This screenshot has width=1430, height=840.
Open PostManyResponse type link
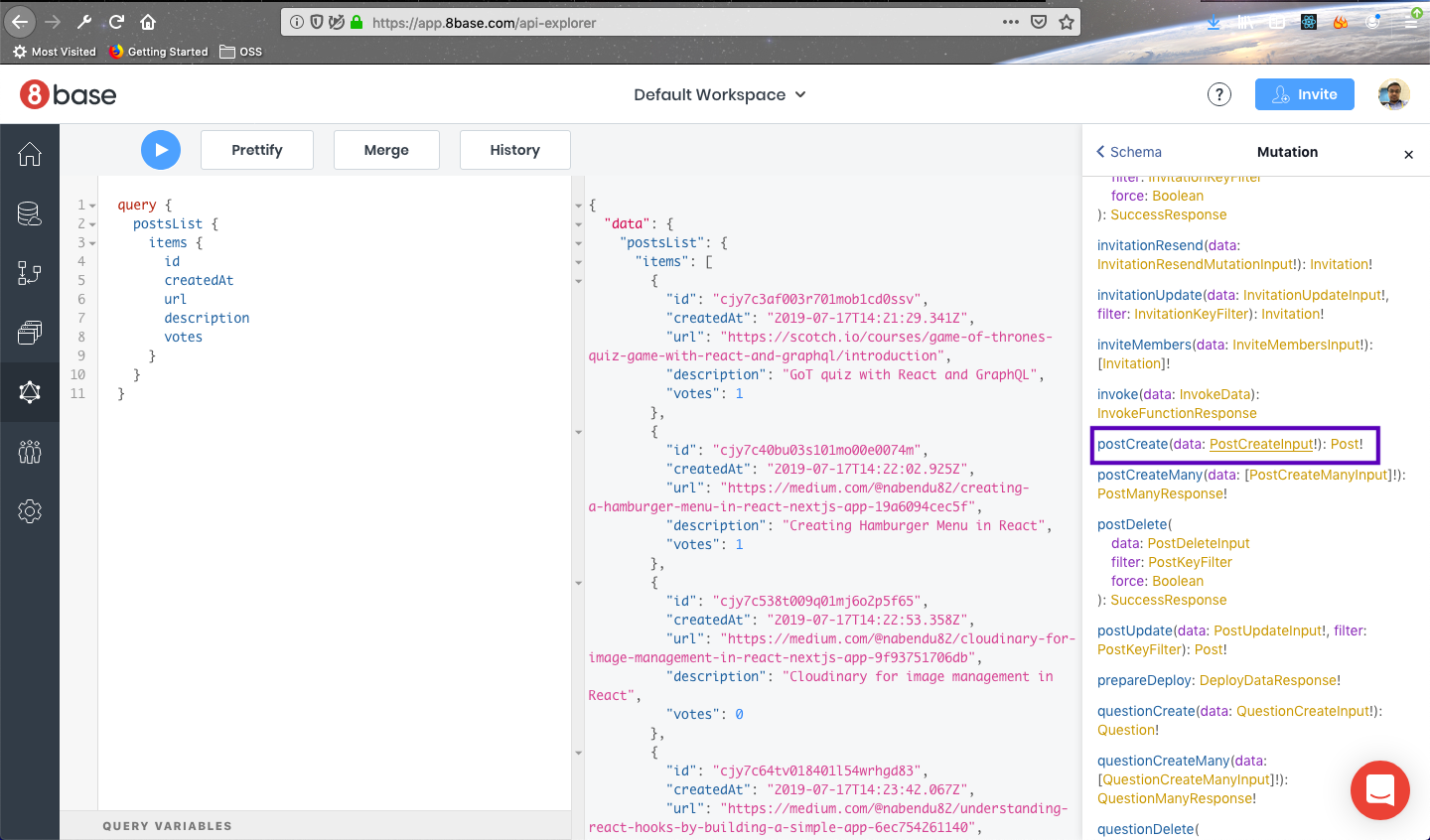tap(1160, 493)
